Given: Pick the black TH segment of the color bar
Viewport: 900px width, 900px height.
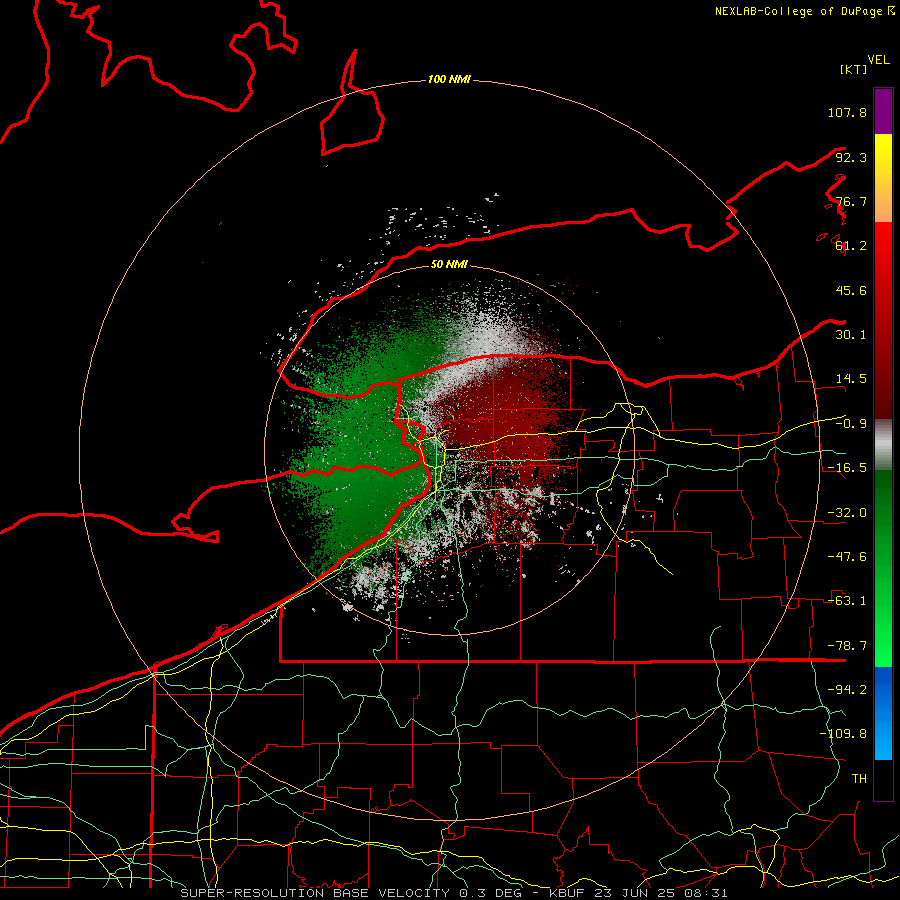Looking at the screenshot, I should (x=883, y=779).
